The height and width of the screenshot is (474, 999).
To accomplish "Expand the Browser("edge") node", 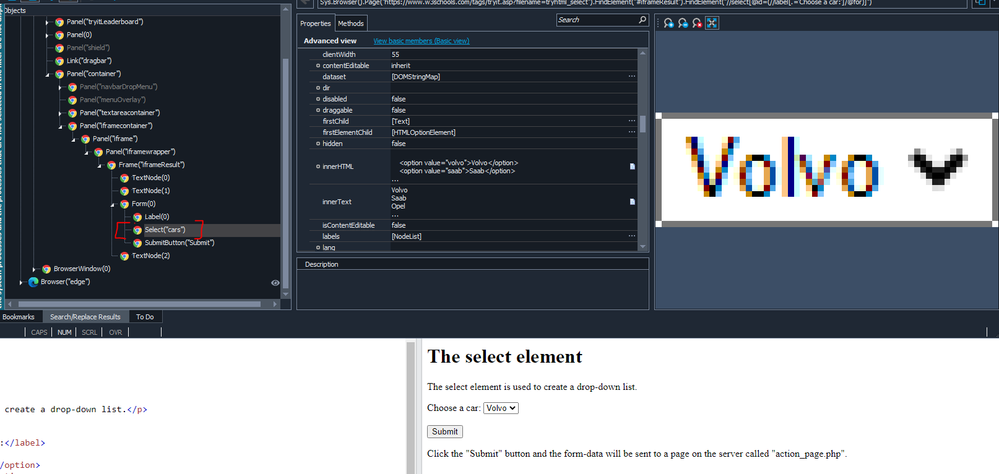I will (21, 282).
